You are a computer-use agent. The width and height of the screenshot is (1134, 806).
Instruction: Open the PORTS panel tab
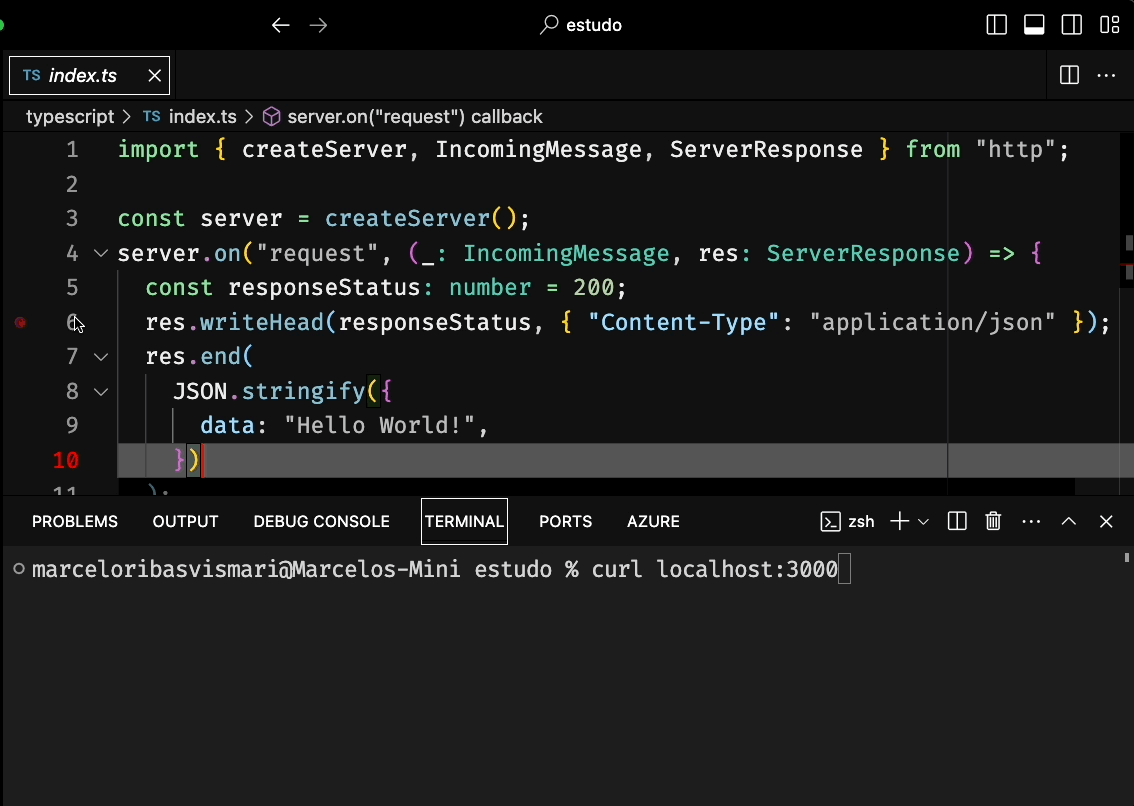pyautogui.click(x=566, y=522)
